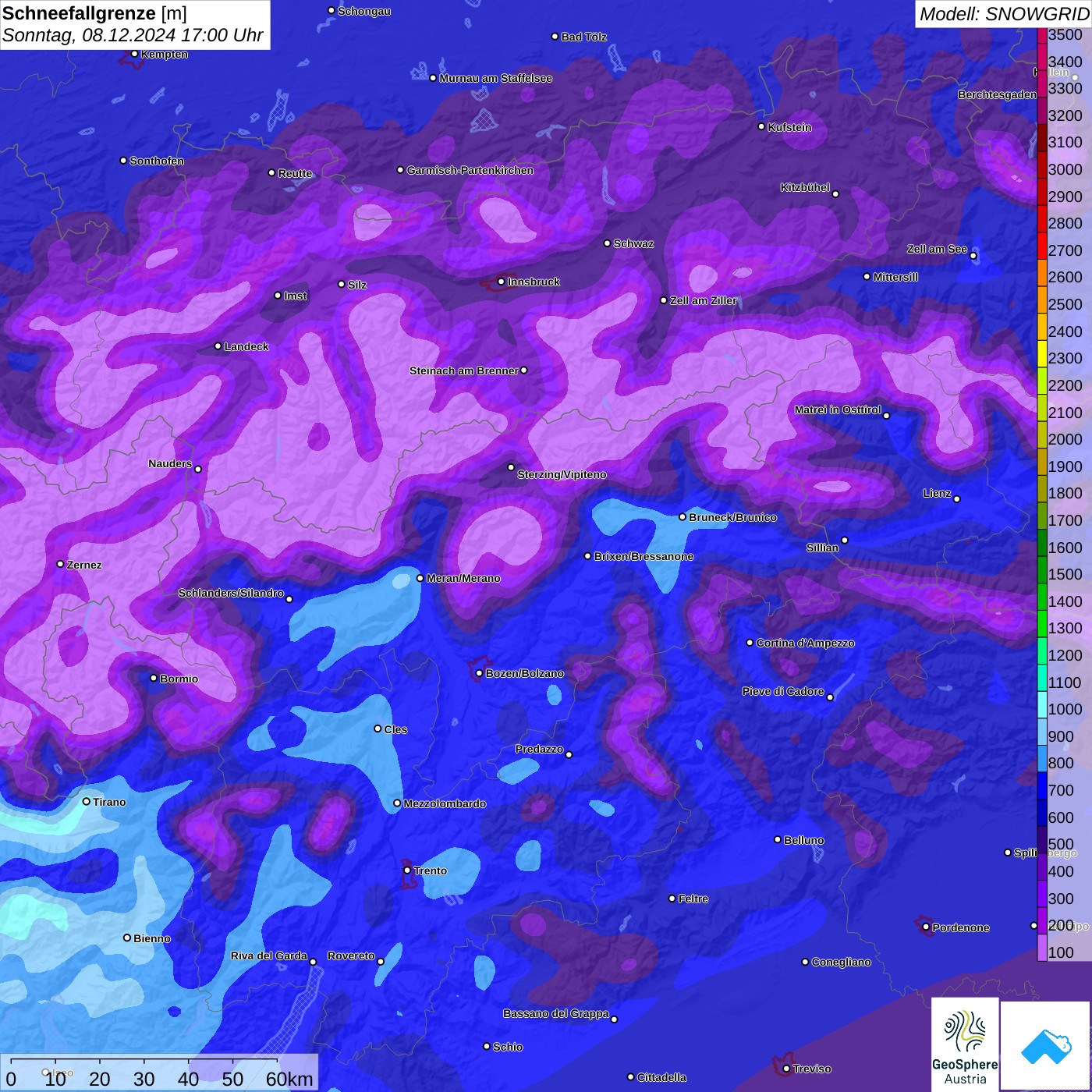Click the Schwaz location dot
This screenshot has height=1092, width=1092.
pos(608,243)
